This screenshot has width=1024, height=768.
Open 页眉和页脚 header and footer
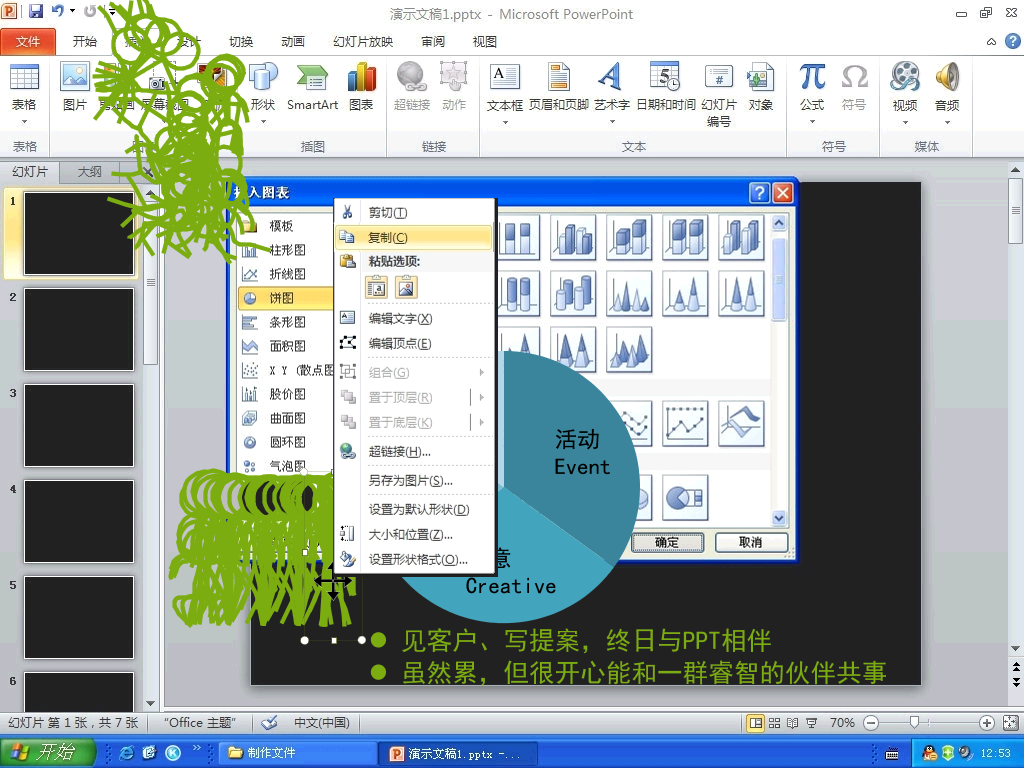(x=559, y=88)
